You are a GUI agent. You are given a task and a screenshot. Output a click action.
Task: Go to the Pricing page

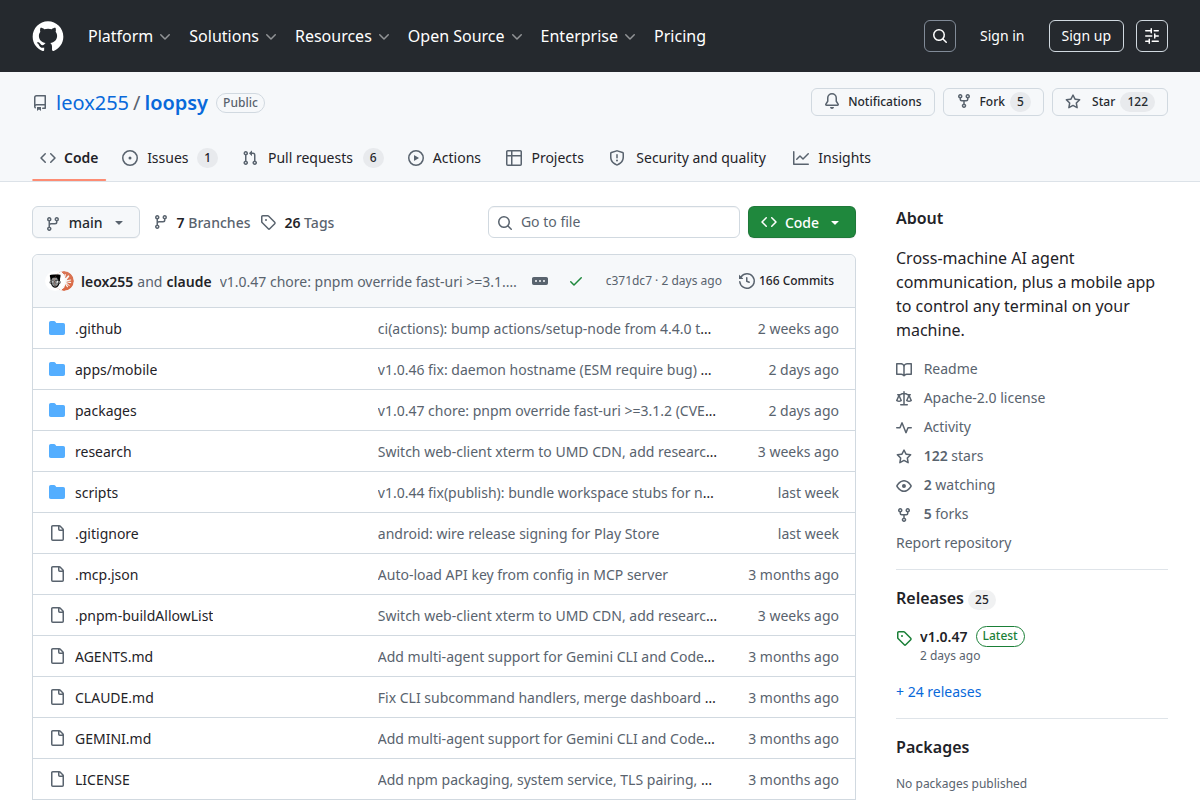coord(680,36)
